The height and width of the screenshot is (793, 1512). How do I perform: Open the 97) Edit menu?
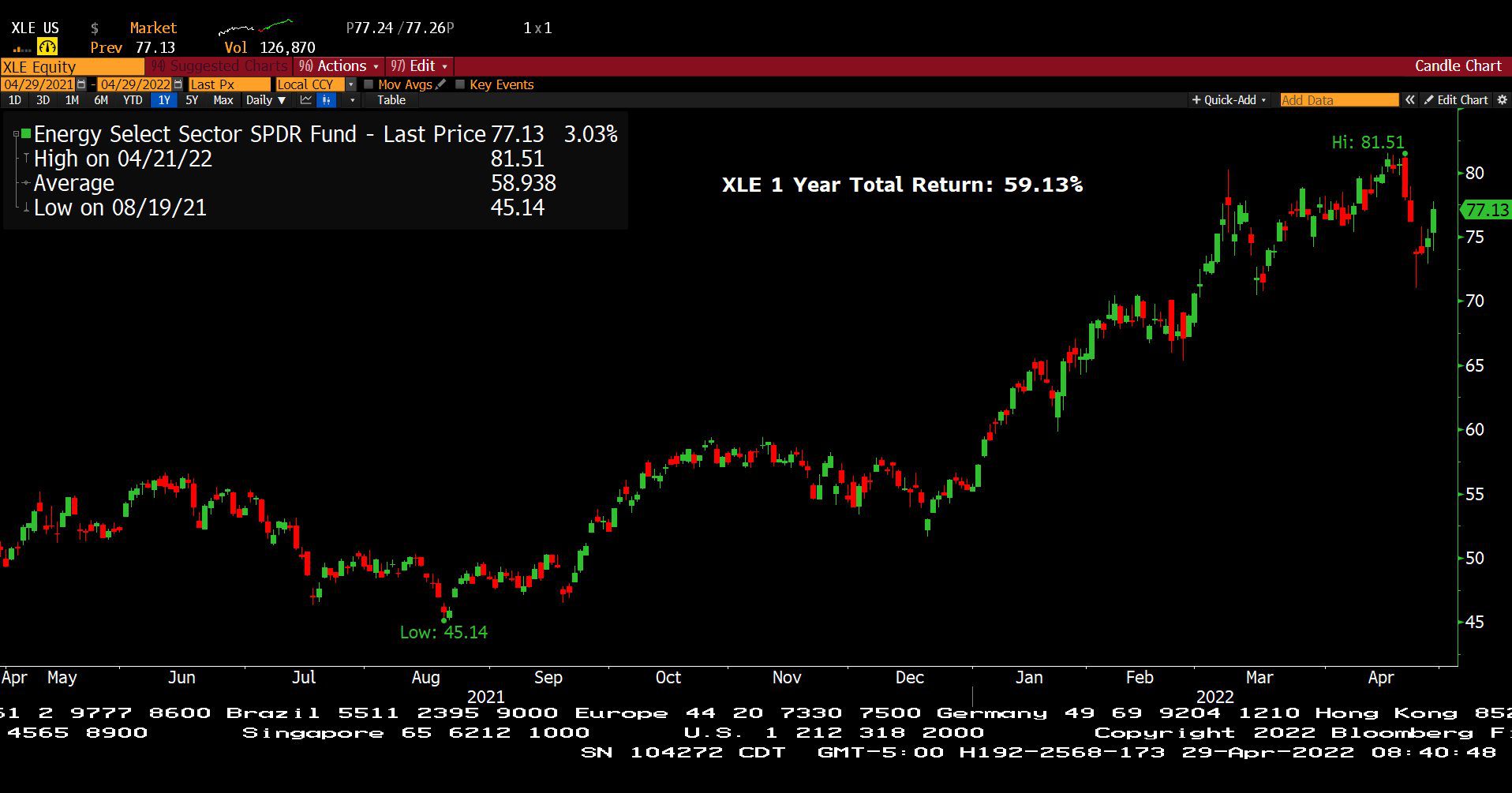pos(419,66)
